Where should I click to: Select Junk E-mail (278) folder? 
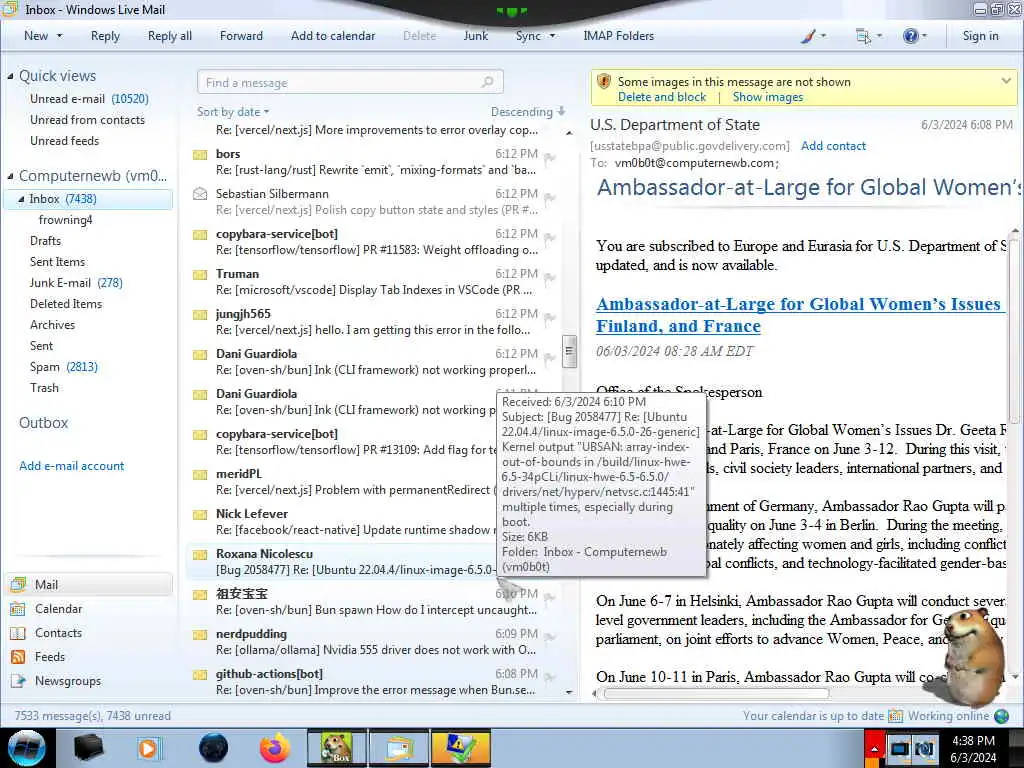click(x=76, y=283)
